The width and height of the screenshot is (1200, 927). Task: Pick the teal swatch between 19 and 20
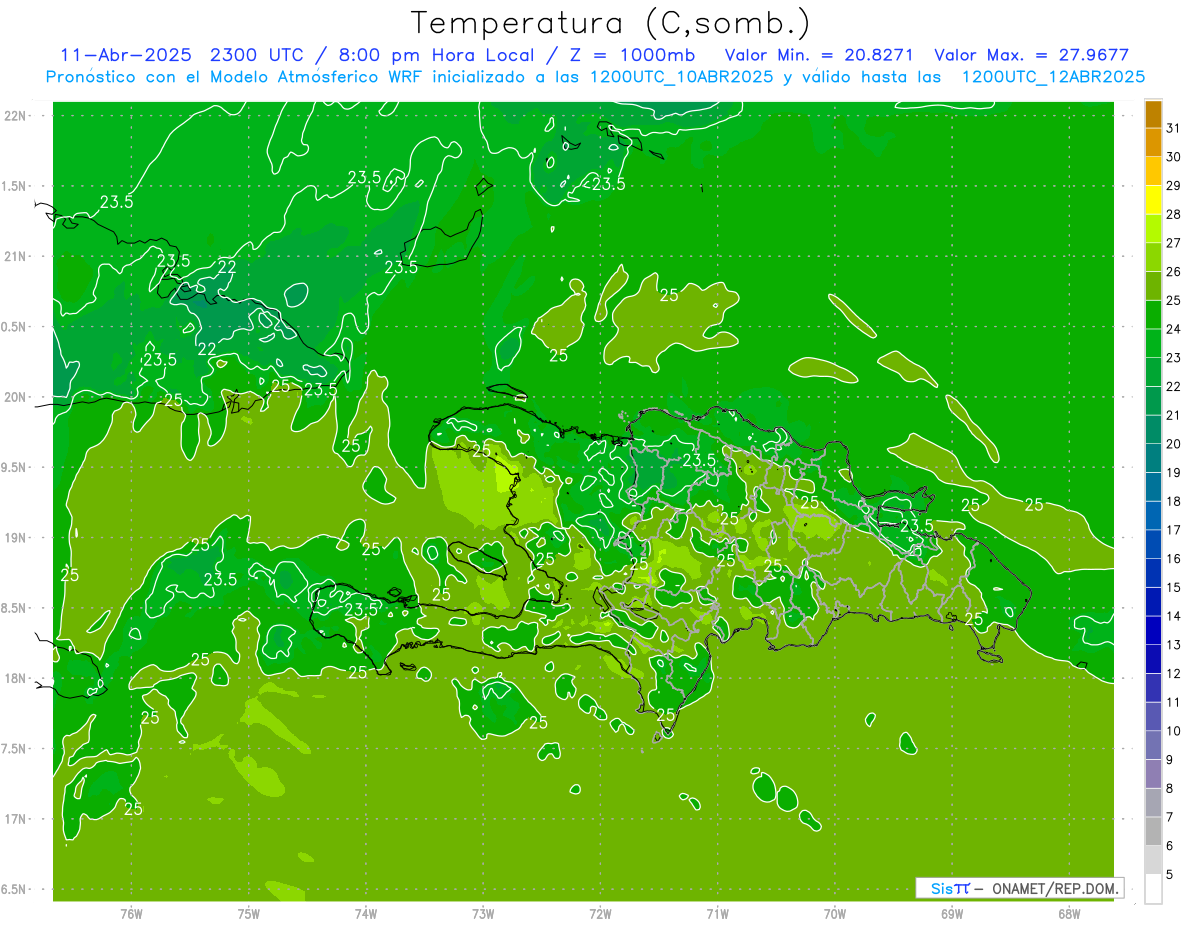click(x=1153, y=458)
